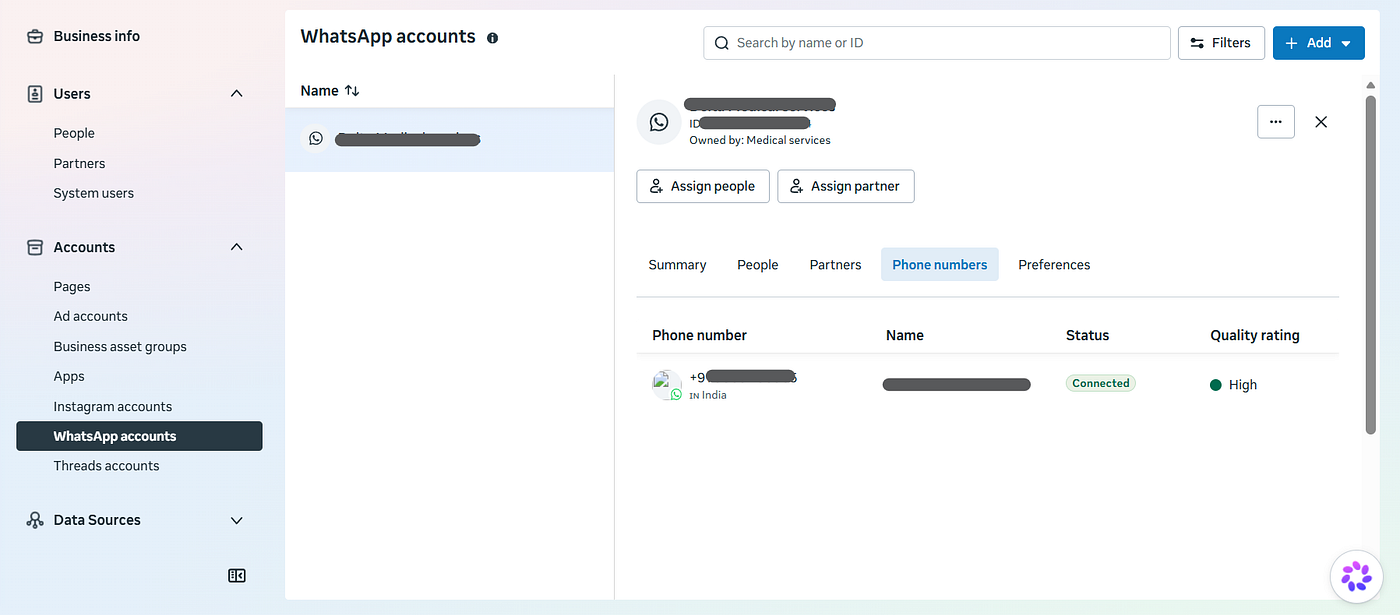Switch to the Partners tab
The height and width of the screenshot is (615, 1400).
(x=835, y=265)
